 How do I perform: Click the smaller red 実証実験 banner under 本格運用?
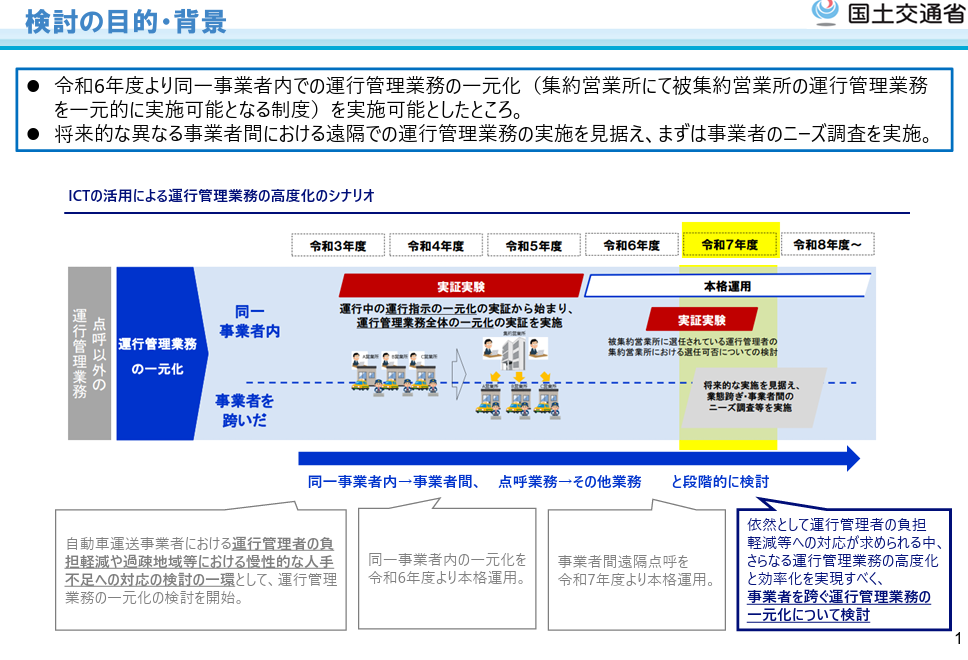point(701,320)
